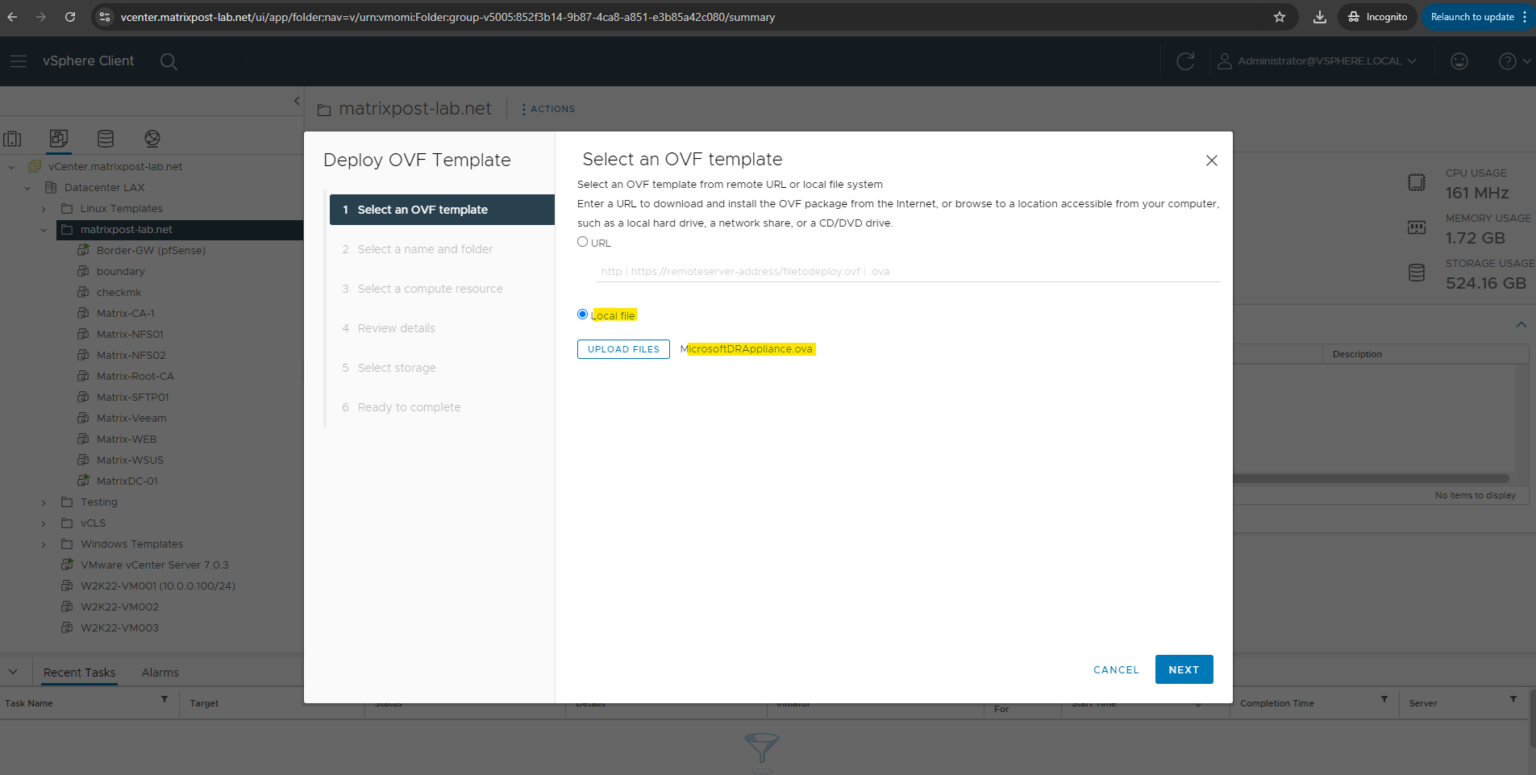
Task: Expand the Windows Templates folder
Action: click(43, 543)
